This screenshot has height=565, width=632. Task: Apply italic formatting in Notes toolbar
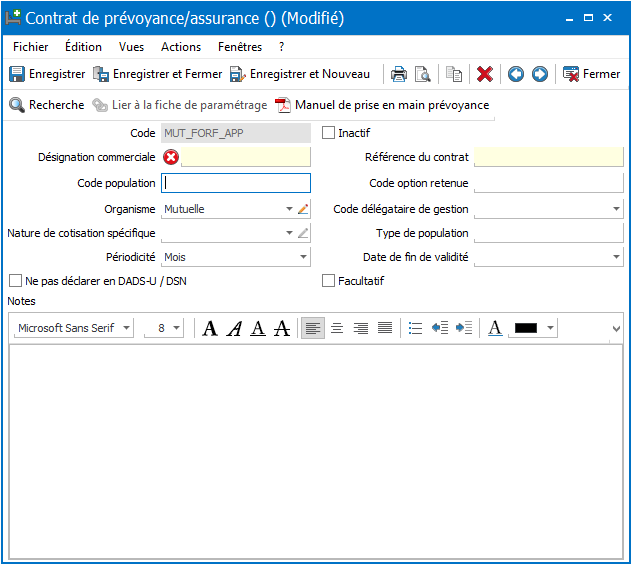pos(234,328)
